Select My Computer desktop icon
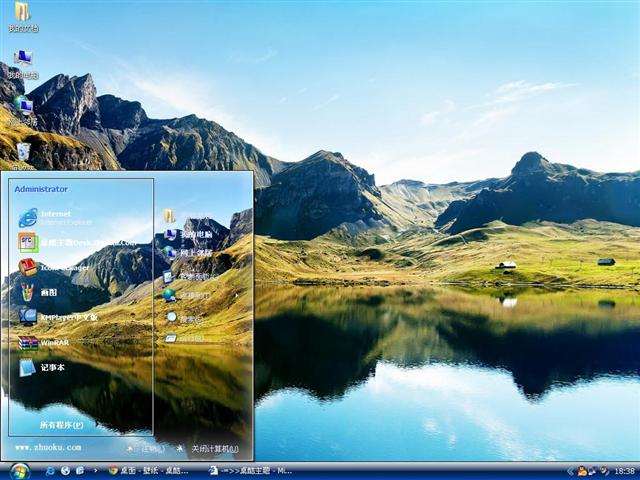Screen dimensions: 640x480 tap(23, 64)
